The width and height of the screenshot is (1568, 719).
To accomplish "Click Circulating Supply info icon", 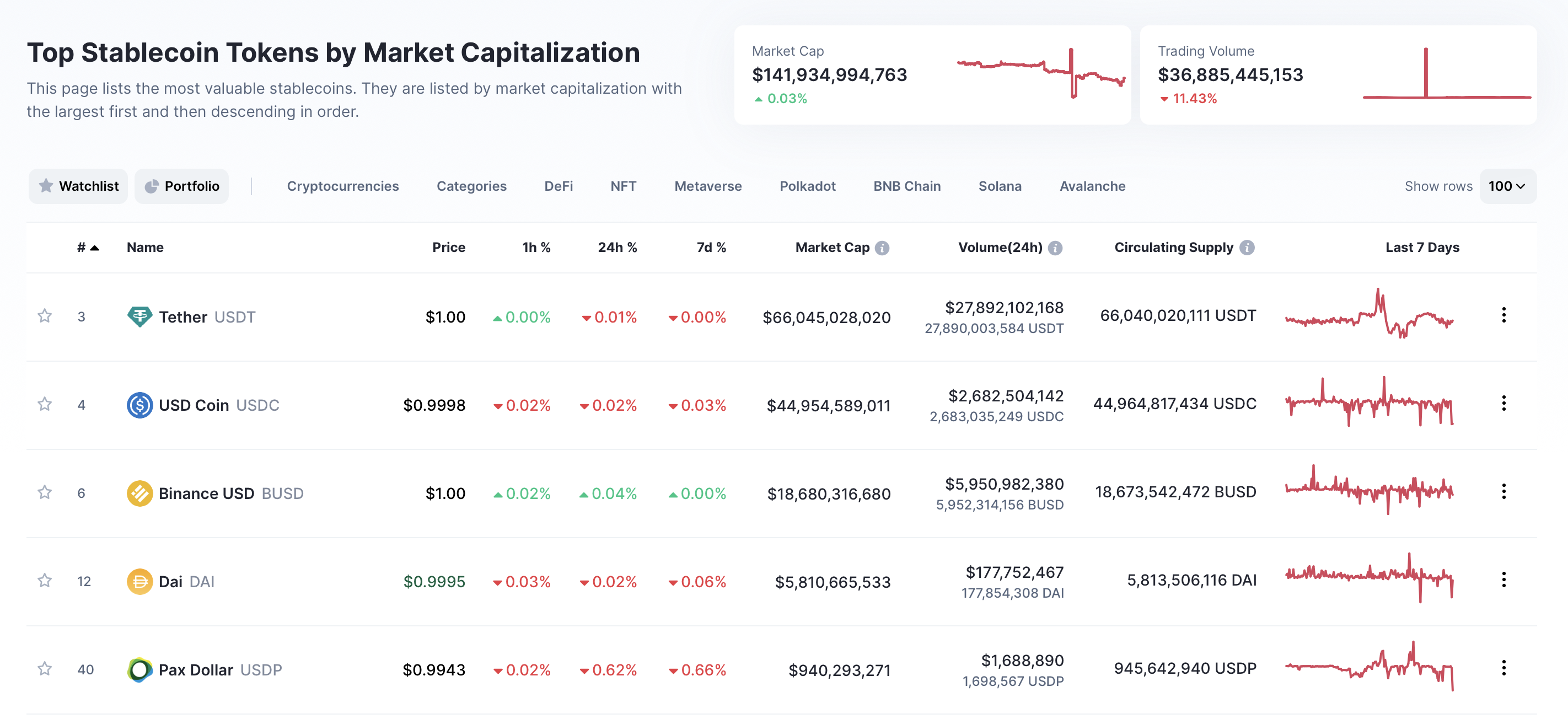I will pyautogui.click(x=1247, y=248).
